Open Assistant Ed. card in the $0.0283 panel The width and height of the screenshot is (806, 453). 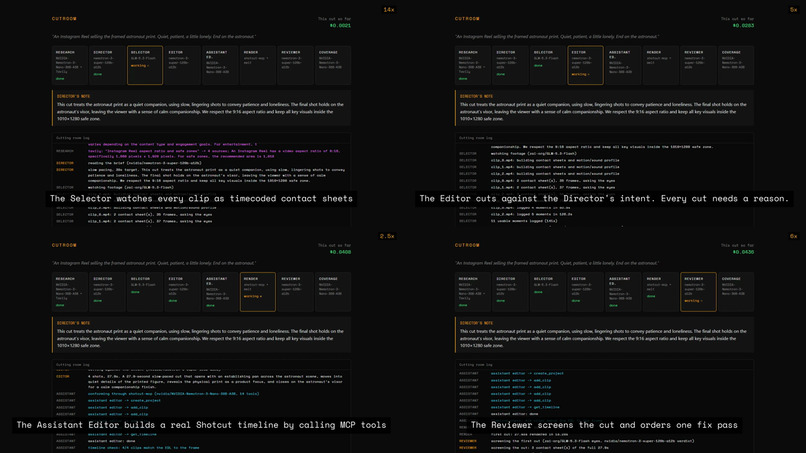click(x=623, y=65)
